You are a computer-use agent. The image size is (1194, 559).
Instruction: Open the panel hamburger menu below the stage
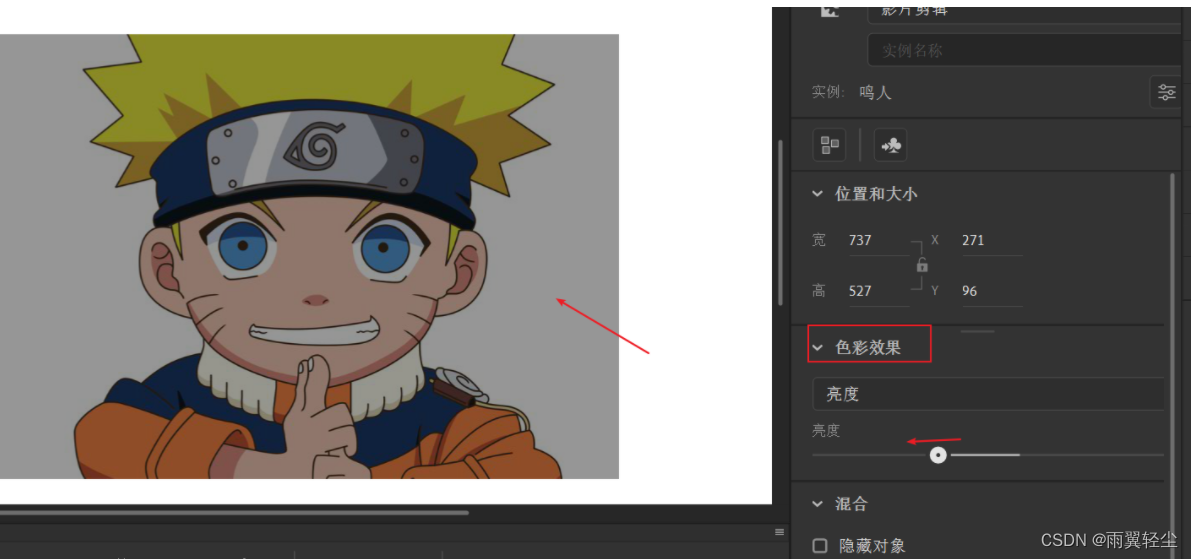pos(780,532)
